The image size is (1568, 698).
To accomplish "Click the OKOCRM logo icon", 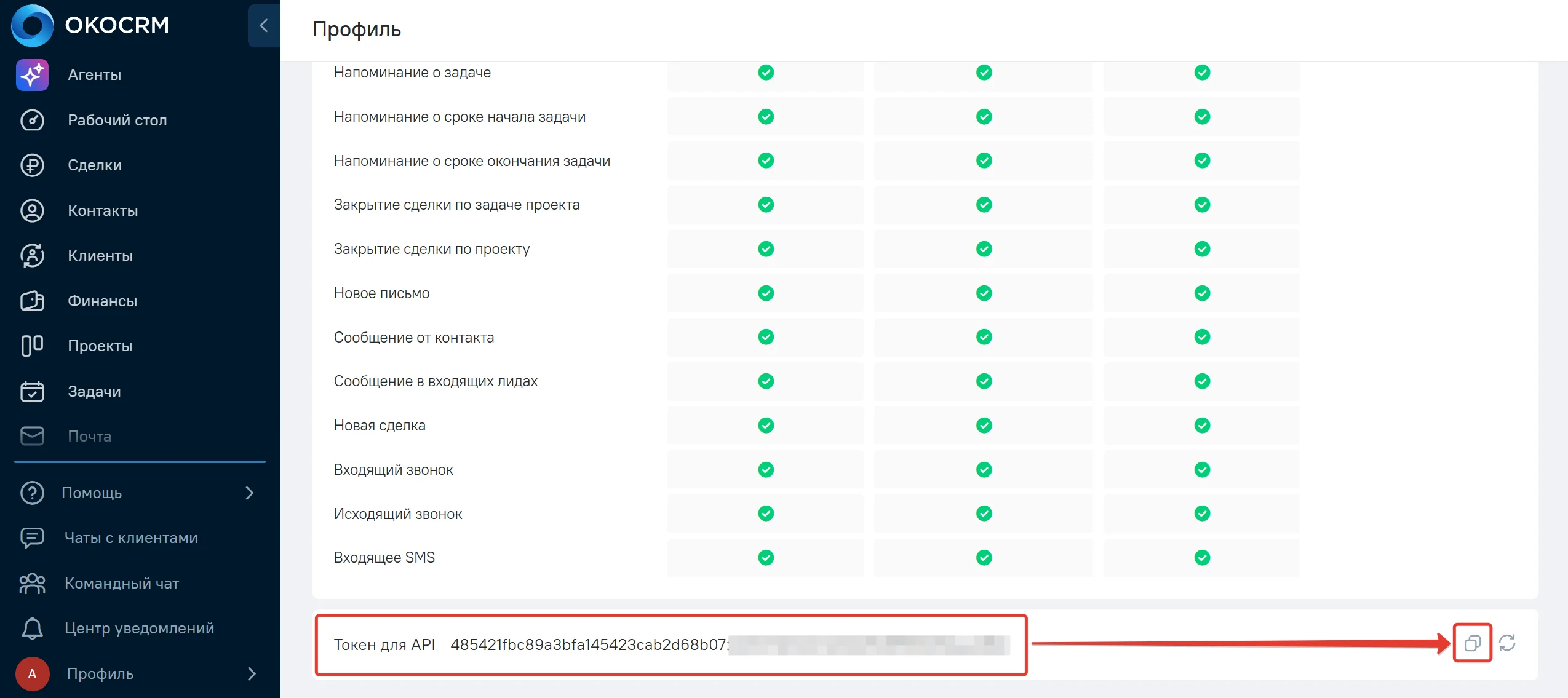I will (x=33, y=25).
